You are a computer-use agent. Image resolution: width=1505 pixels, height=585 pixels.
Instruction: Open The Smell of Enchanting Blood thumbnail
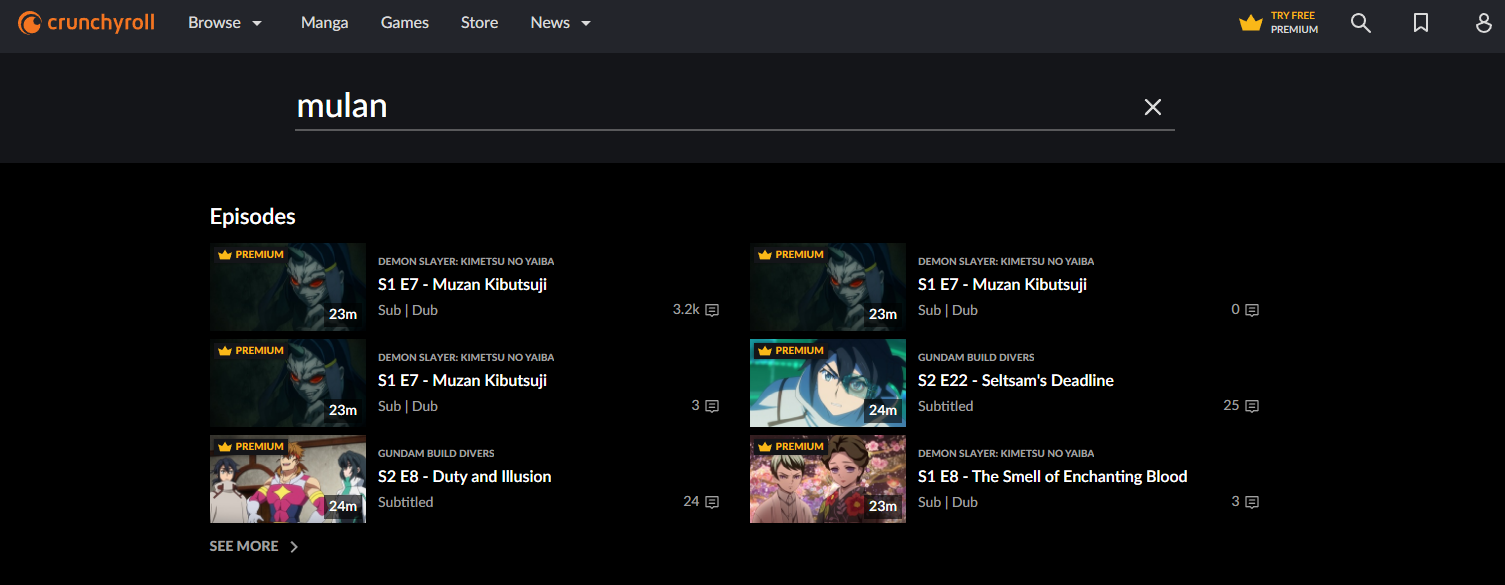[828, 479]
